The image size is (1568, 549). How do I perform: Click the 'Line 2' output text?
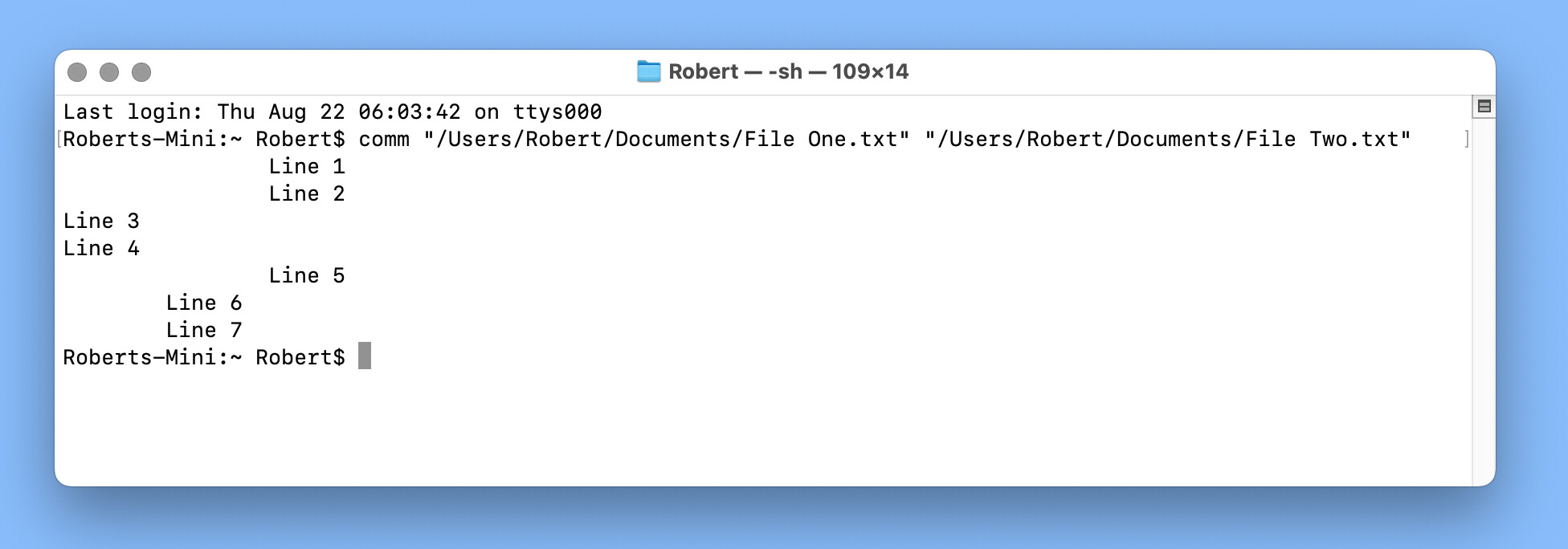click(x=307, y=193)
